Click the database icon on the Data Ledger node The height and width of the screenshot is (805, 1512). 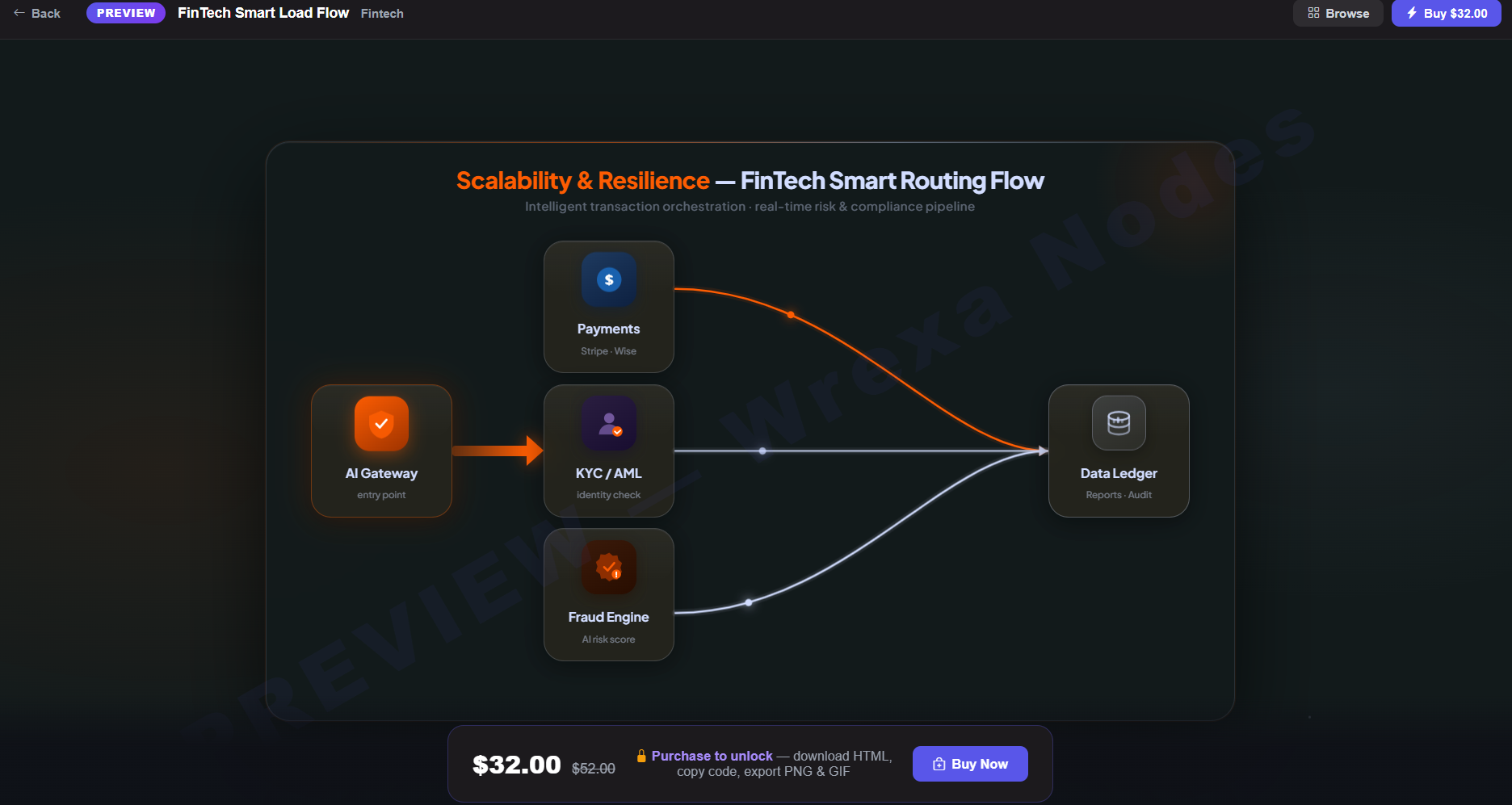pos(1118,422)
